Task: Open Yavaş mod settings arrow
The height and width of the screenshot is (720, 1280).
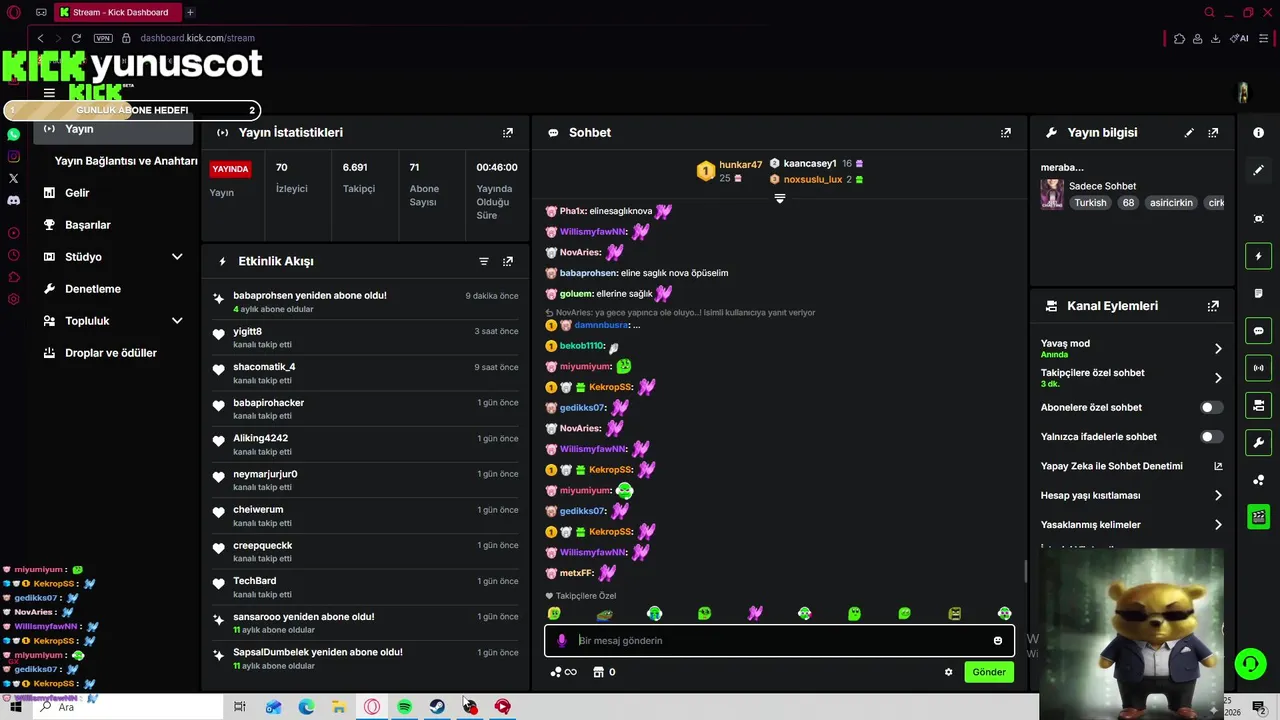Action: click(1218, 349)
